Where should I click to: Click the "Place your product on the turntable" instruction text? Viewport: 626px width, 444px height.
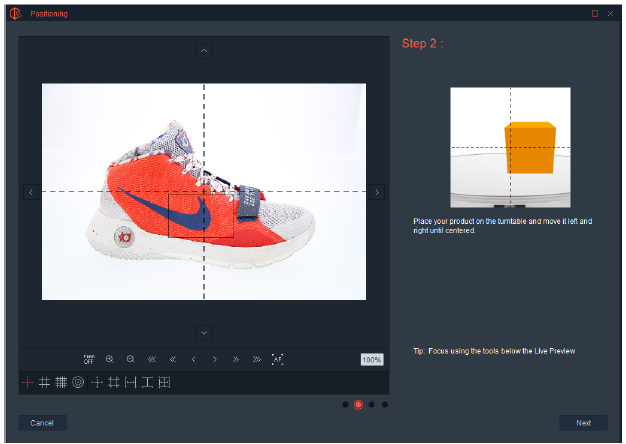point(503,226)
